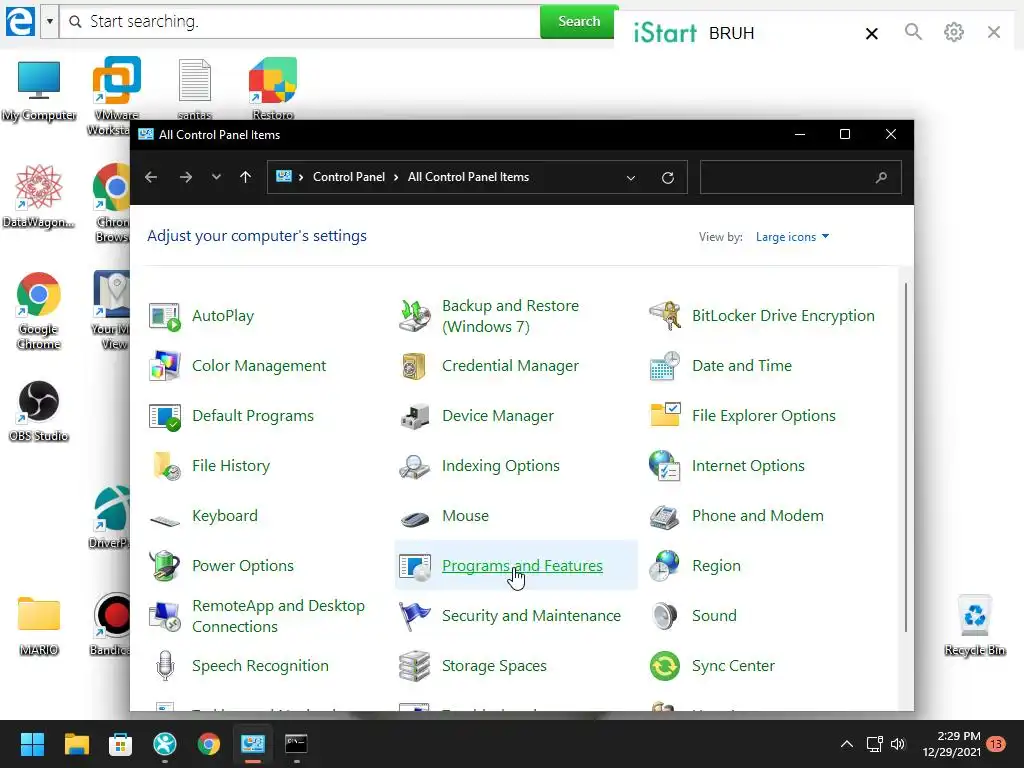This screenshot has width=1024, height=768.
Task: Click the OBS Studio desktop shortcut
Action: (39, 411)
